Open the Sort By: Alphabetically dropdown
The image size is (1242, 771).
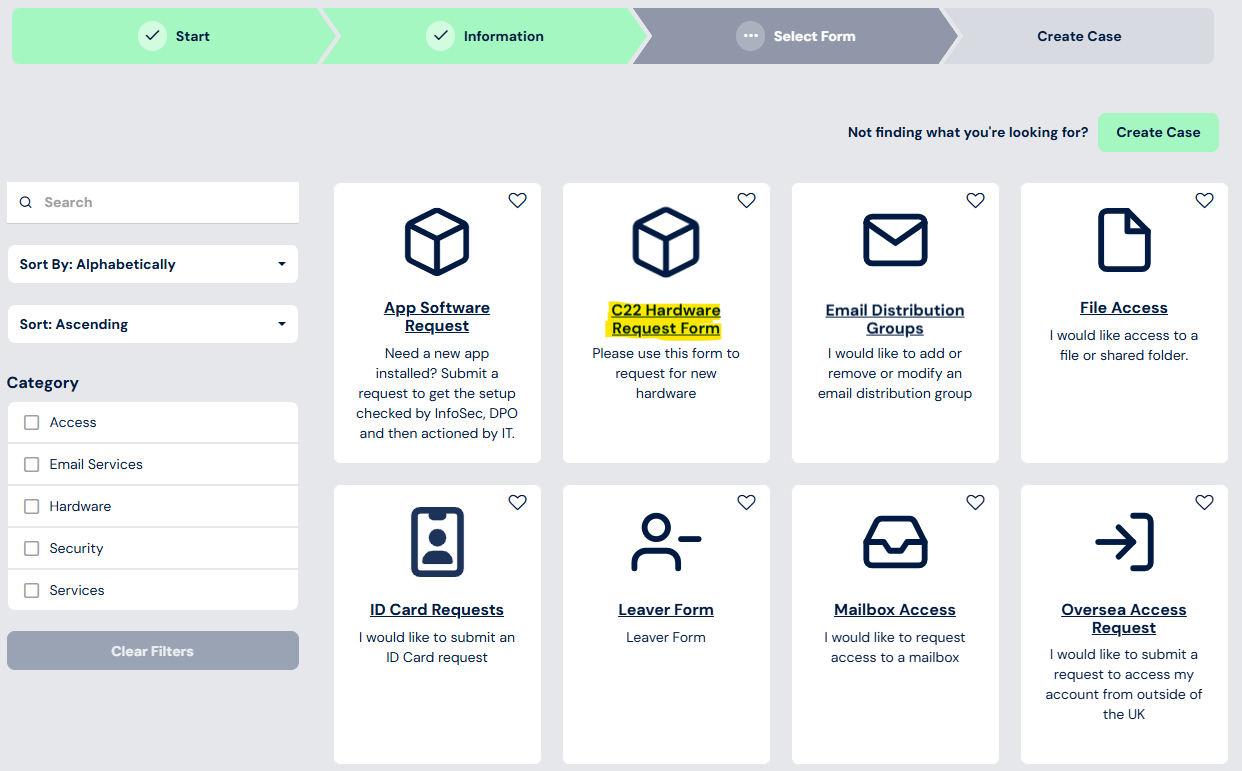(x=152, y=264)
